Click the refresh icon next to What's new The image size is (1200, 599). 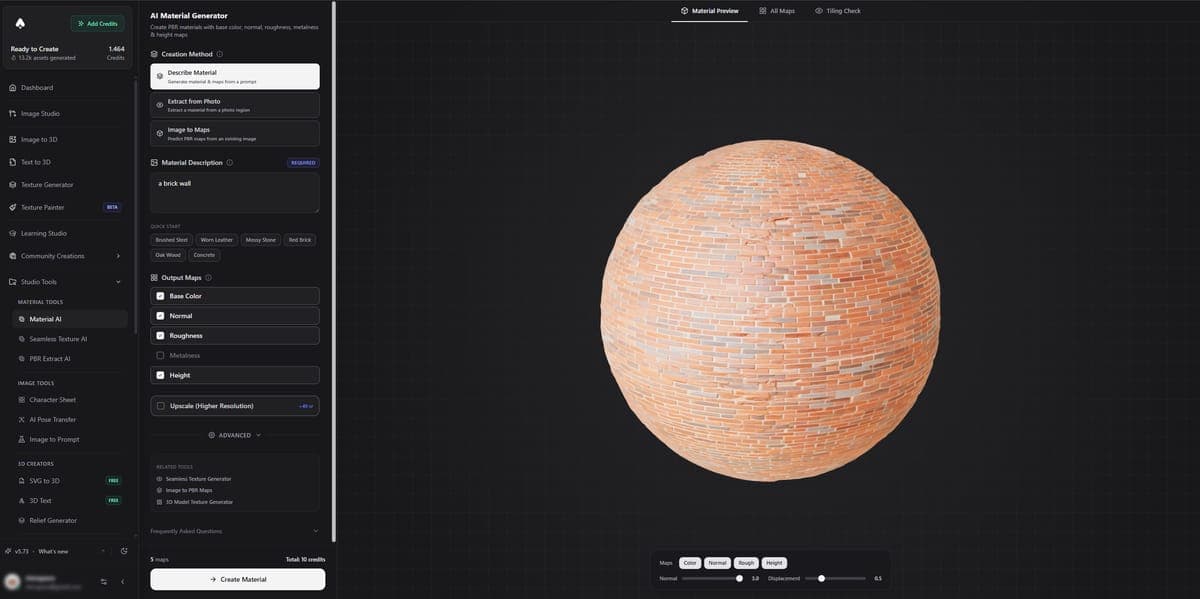click(x=124, y=551)
